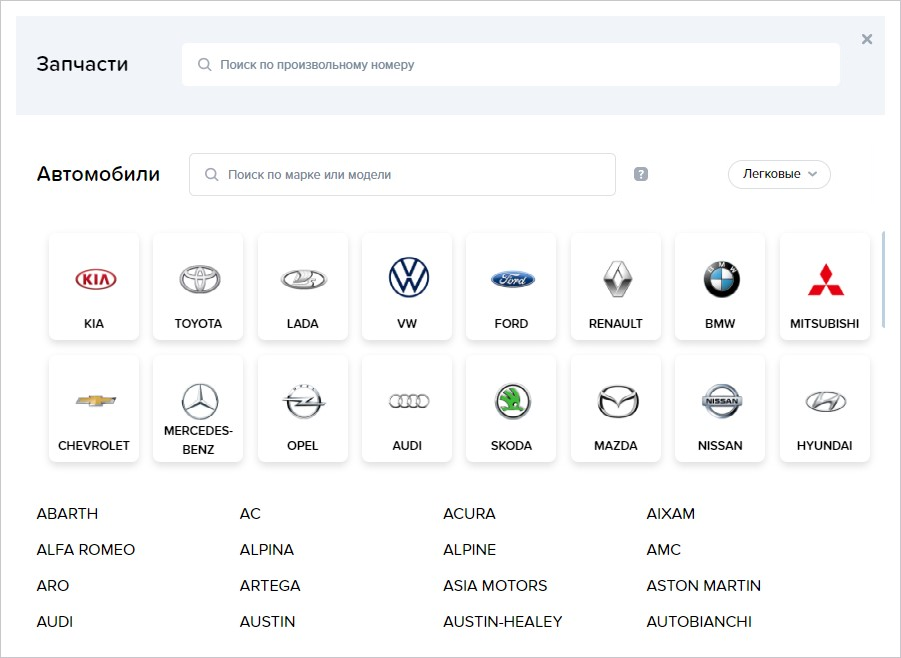Select the Ford logo card
Image resolution: width=901 pixels, height=658 pixels.
[x=511, y=286]
